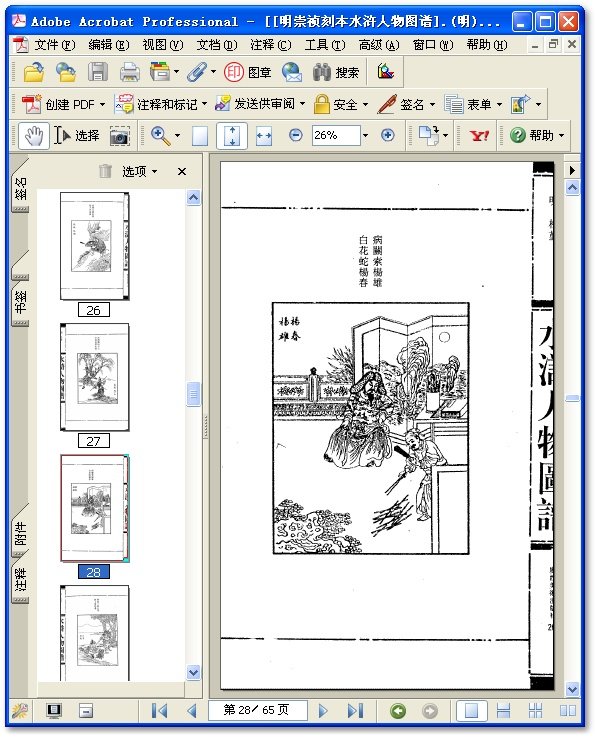Switch to the 注释 side panel tab

20,579
